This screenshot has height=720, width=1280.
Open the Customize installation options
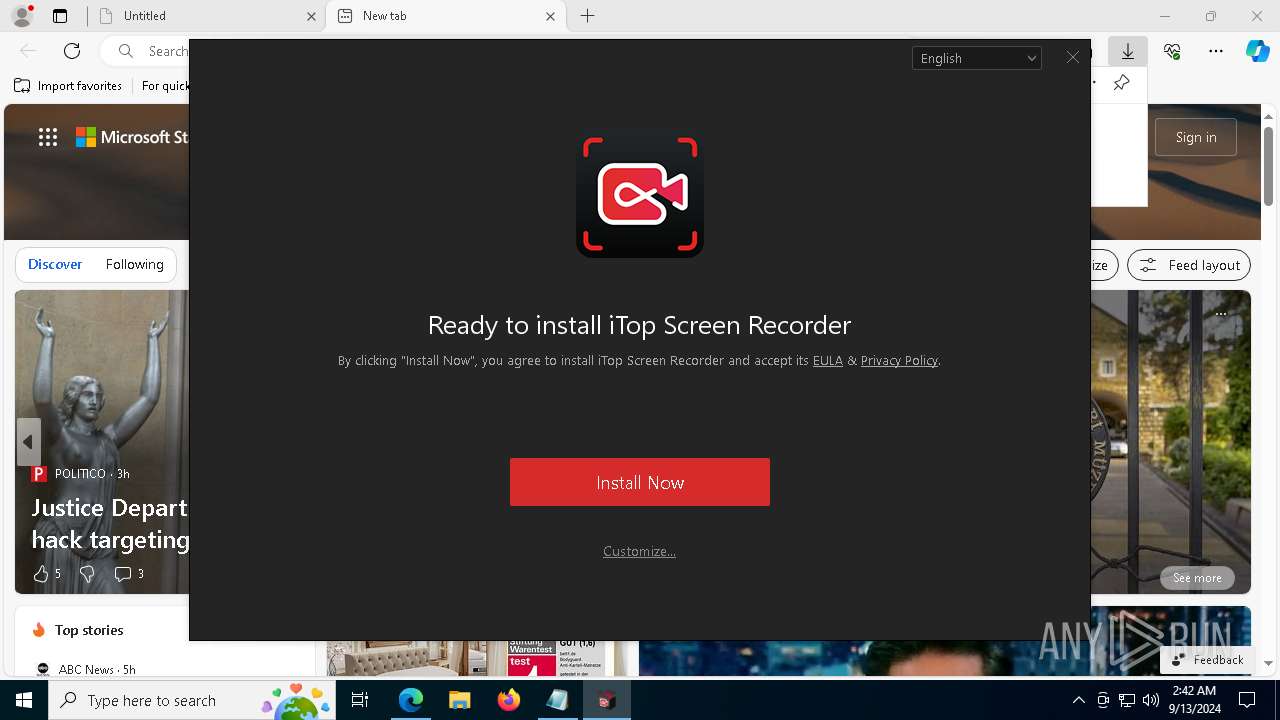coord(639,551)
